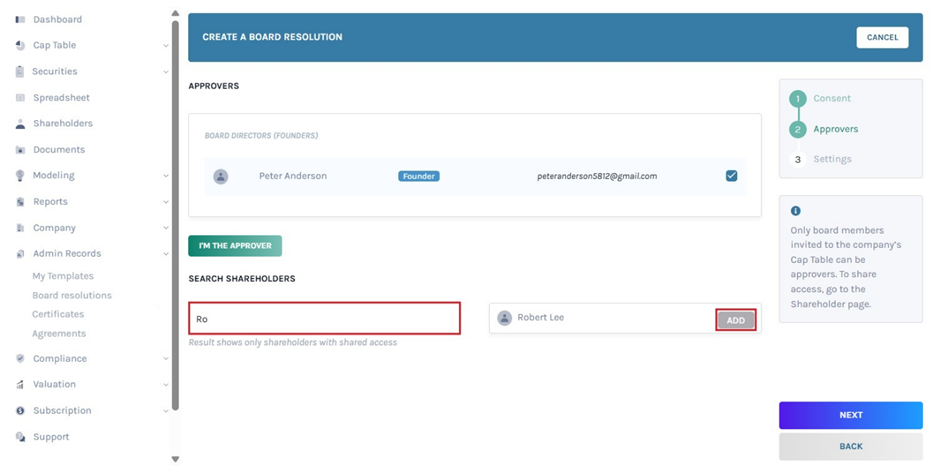Screen dimensions: 933x473
Task: Add Robert Lee as approver
Action: [735, 320]
